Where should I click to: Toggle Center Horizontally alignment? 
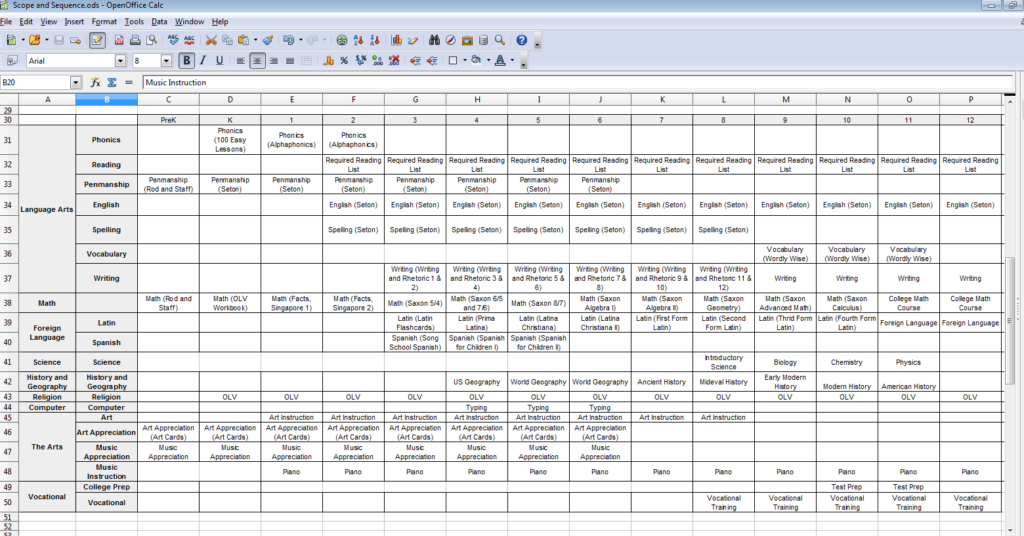257,61
